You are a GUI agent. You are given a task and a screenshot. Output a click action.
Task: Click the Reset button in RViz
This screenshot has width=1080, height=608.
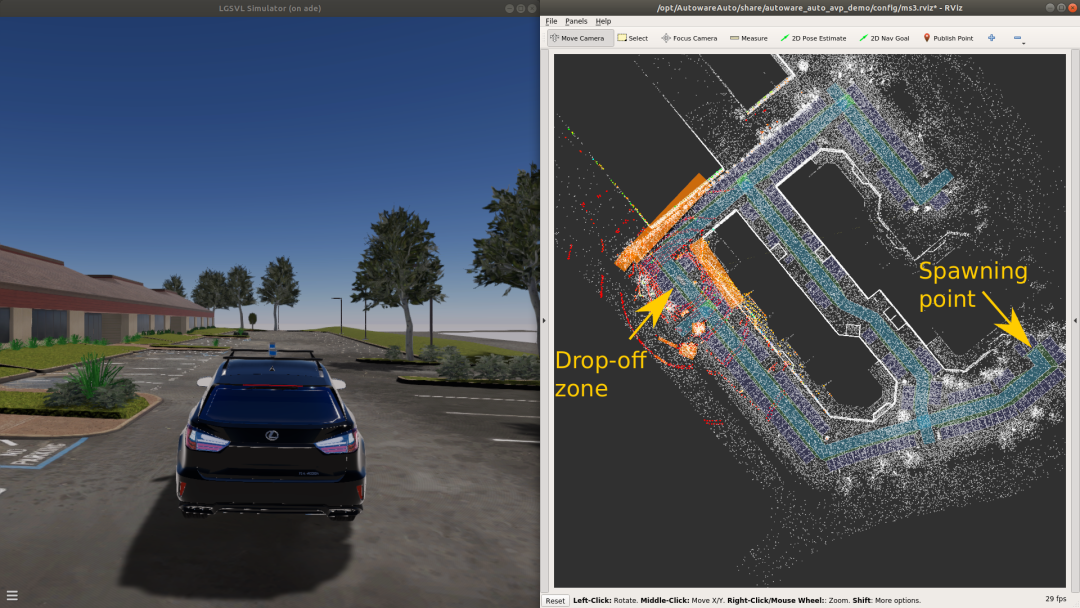(x=555, y=600)
